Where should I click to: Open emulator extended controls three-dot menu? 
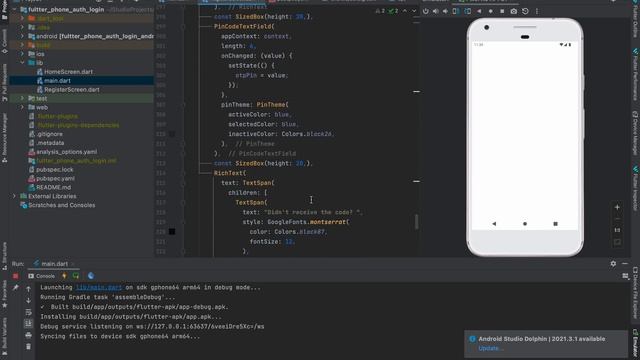click(537, 11)
